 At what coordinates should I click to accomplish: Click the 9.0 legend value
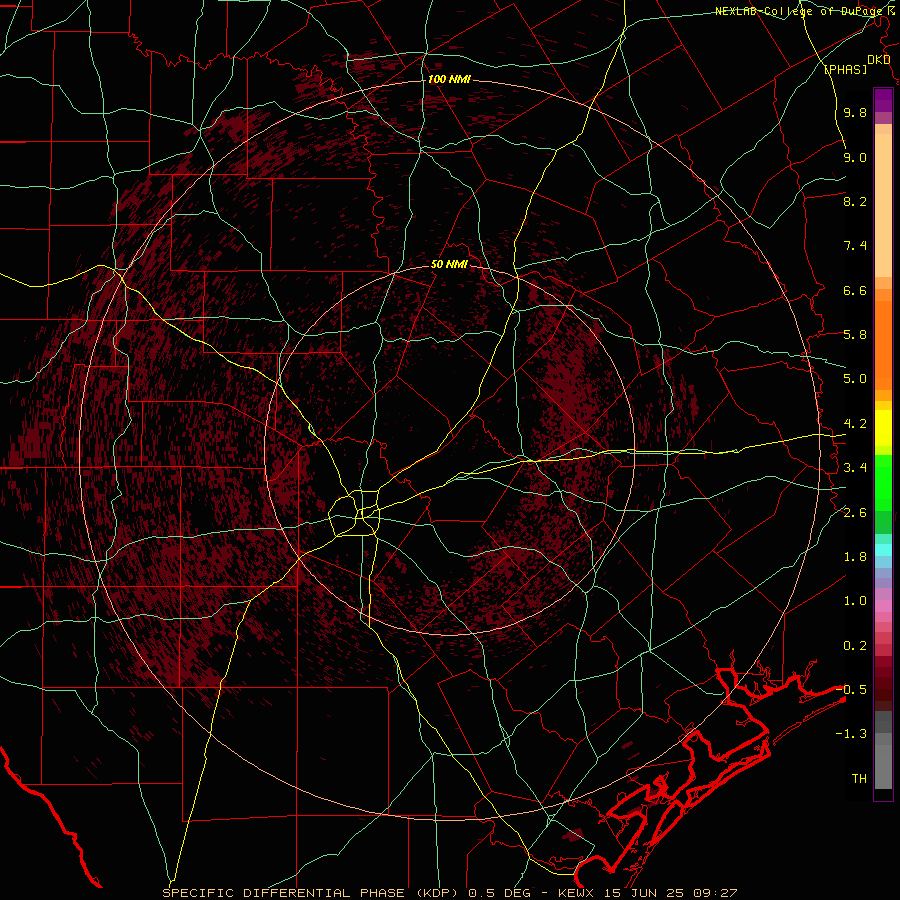855,157
